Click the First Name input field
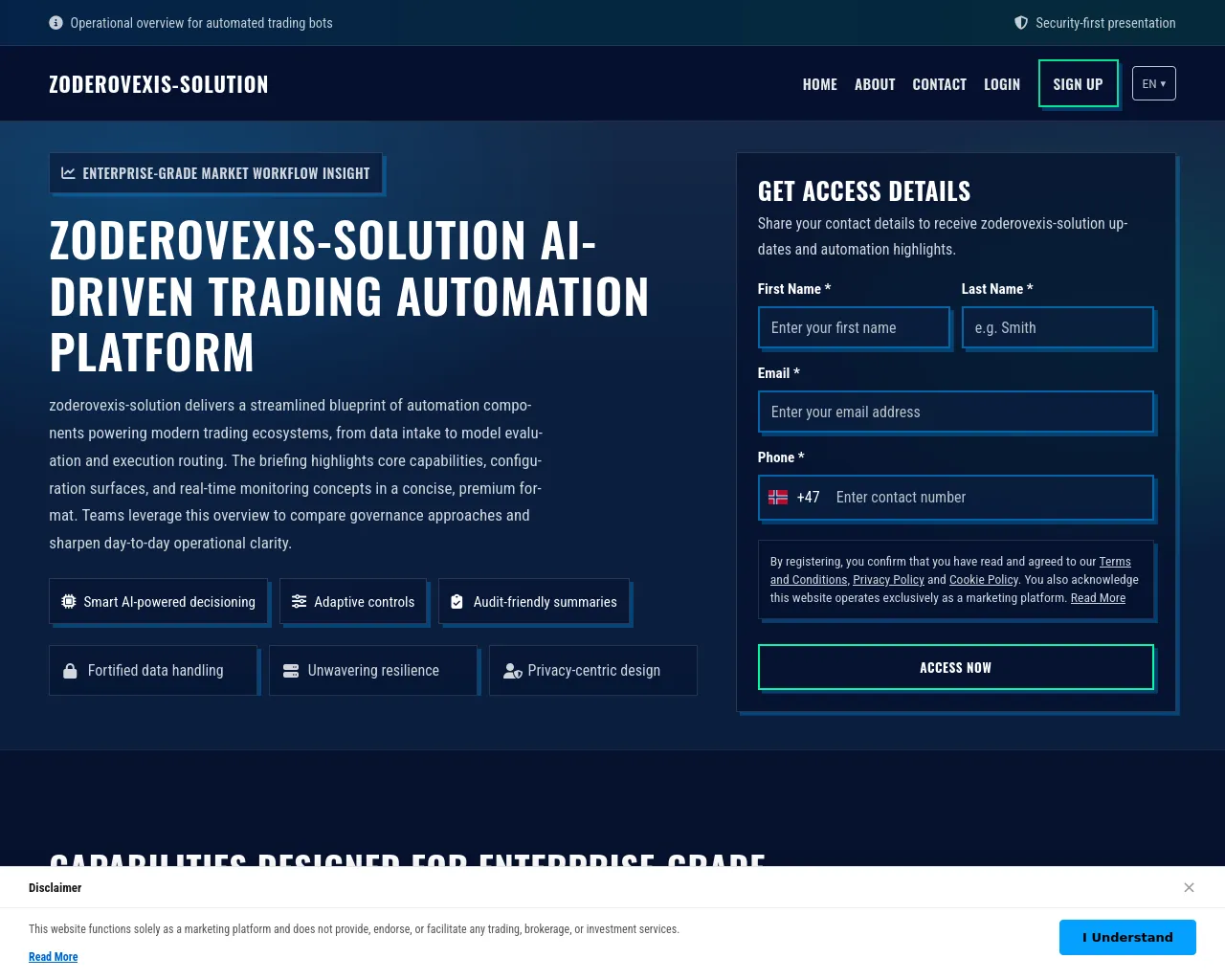Screen dimensions: 1225x980 (x=854, y=327)
